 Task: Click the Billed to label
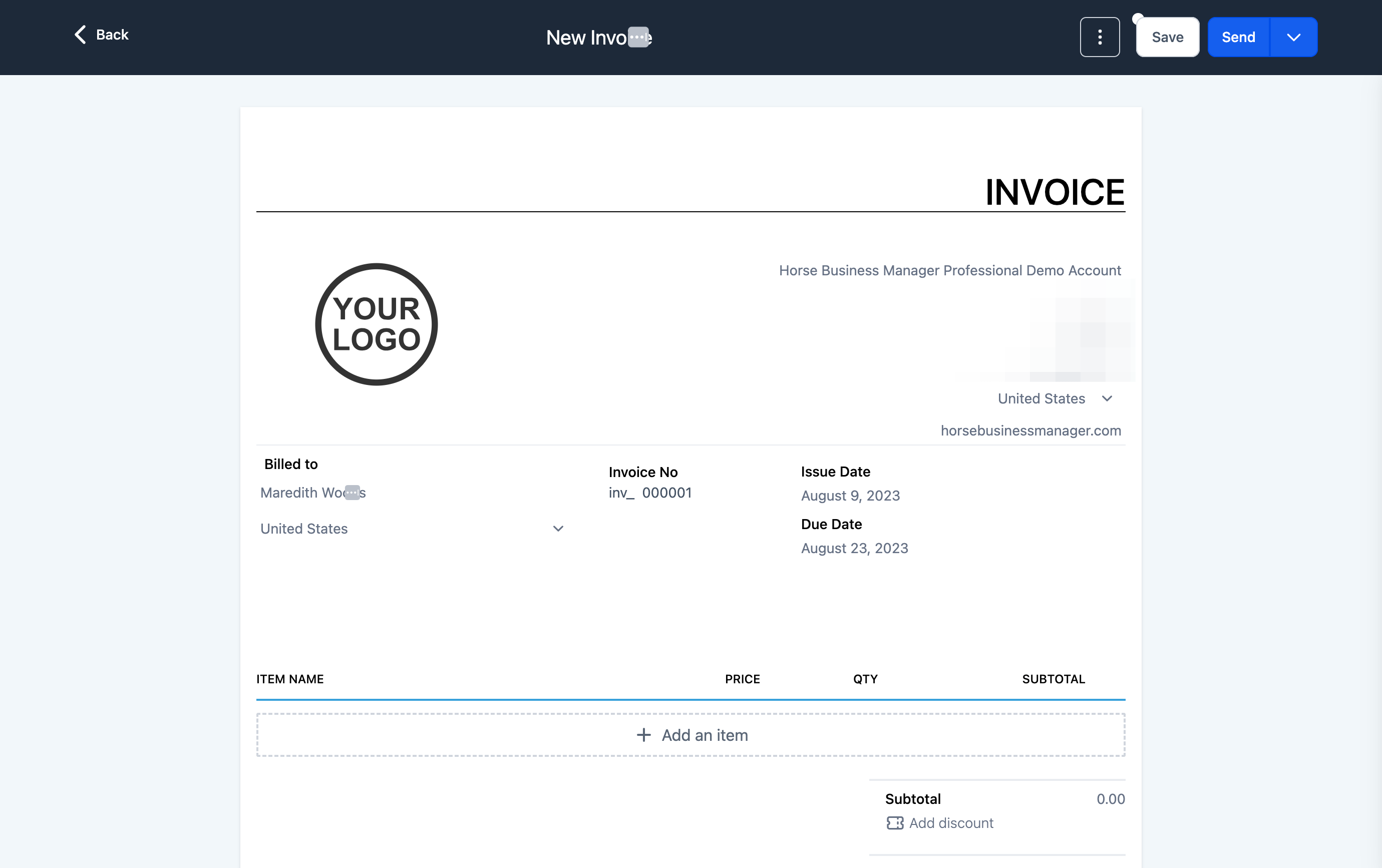click(x=291, y=464)
